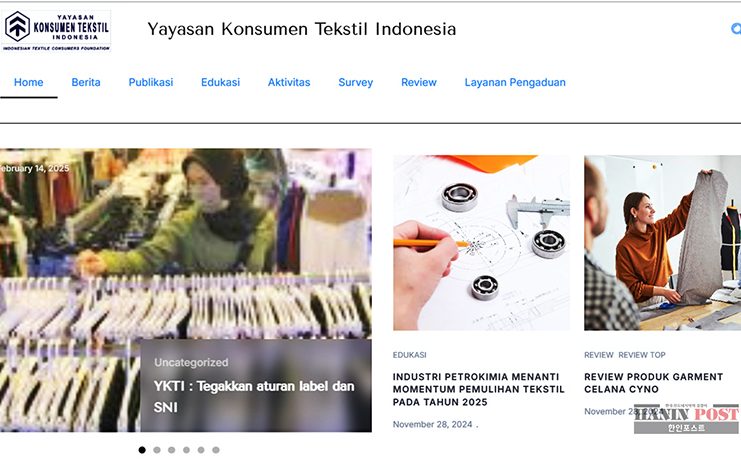Click the Yayasan Konsumen Tekstil Indonesia logo
The width and height of the screenshot is (741, 471).
56,30
